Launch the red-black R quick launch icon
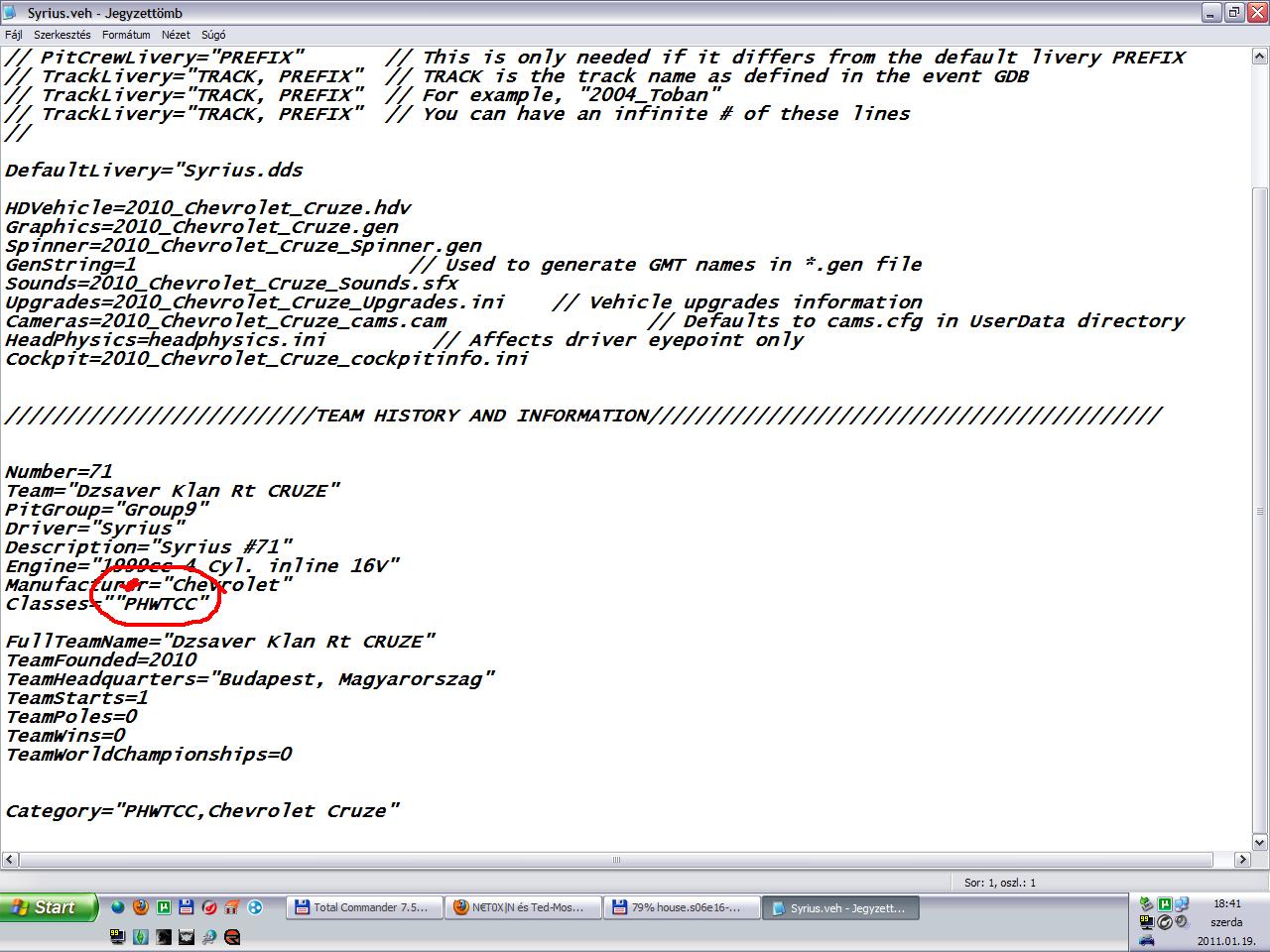 (231, 936)
